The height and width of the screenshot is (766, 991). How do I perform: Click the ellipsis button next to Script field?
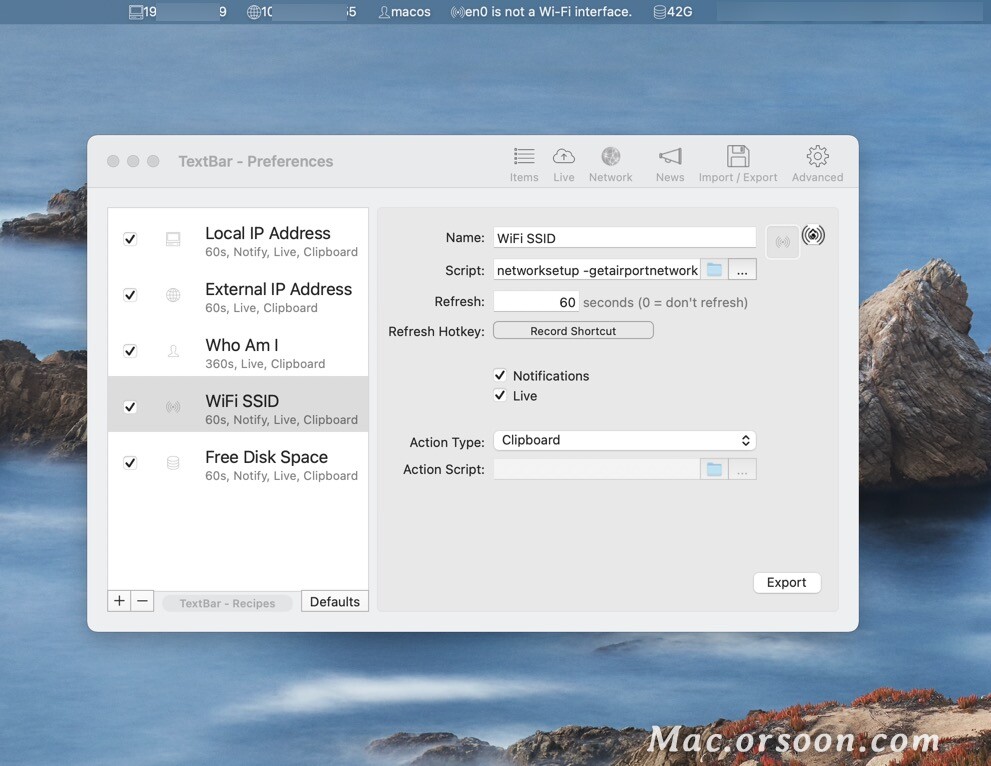click(742, 269)
